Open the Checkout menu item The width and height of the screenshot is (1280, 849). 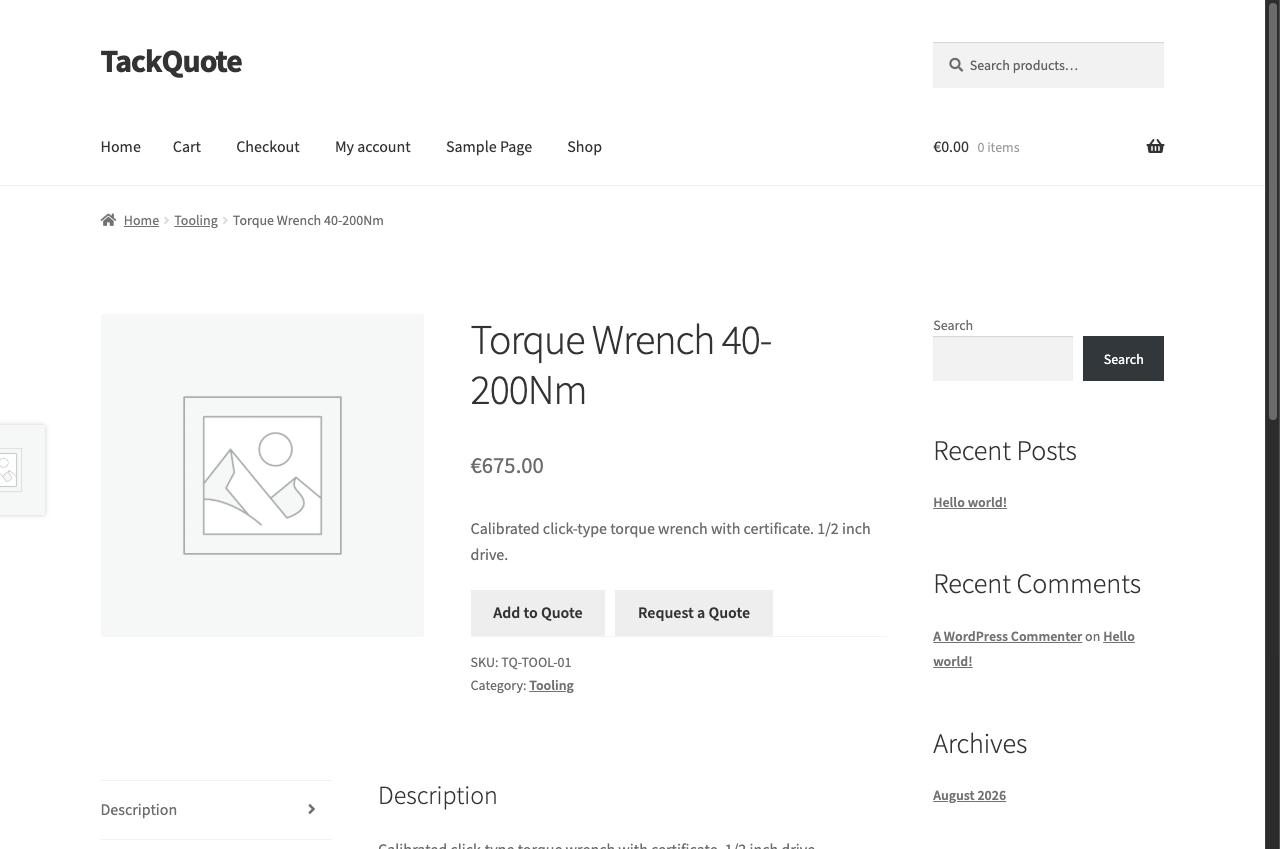(268, 147)
